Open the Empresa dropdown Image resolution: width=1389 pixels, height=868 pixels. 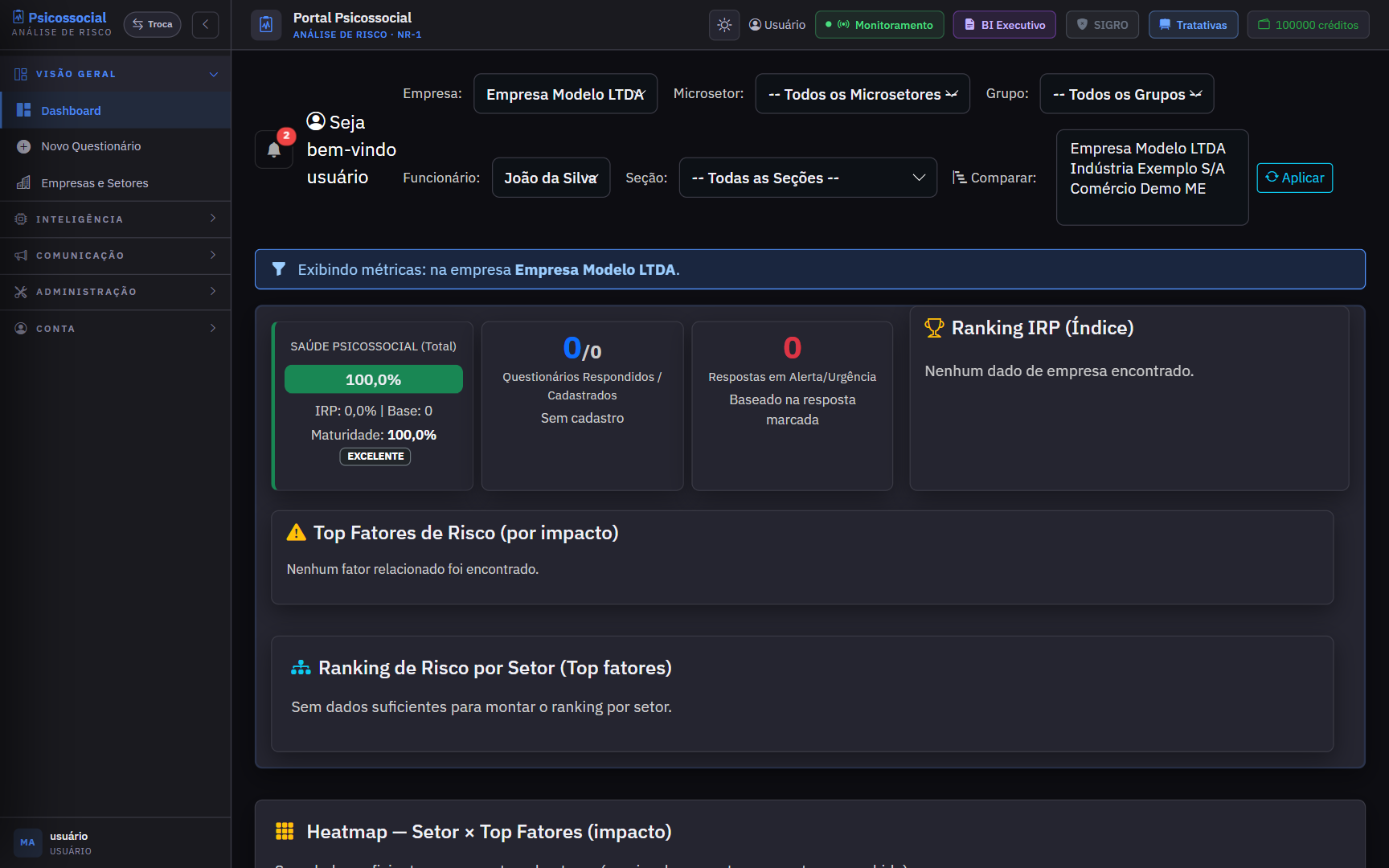[565, 94]
